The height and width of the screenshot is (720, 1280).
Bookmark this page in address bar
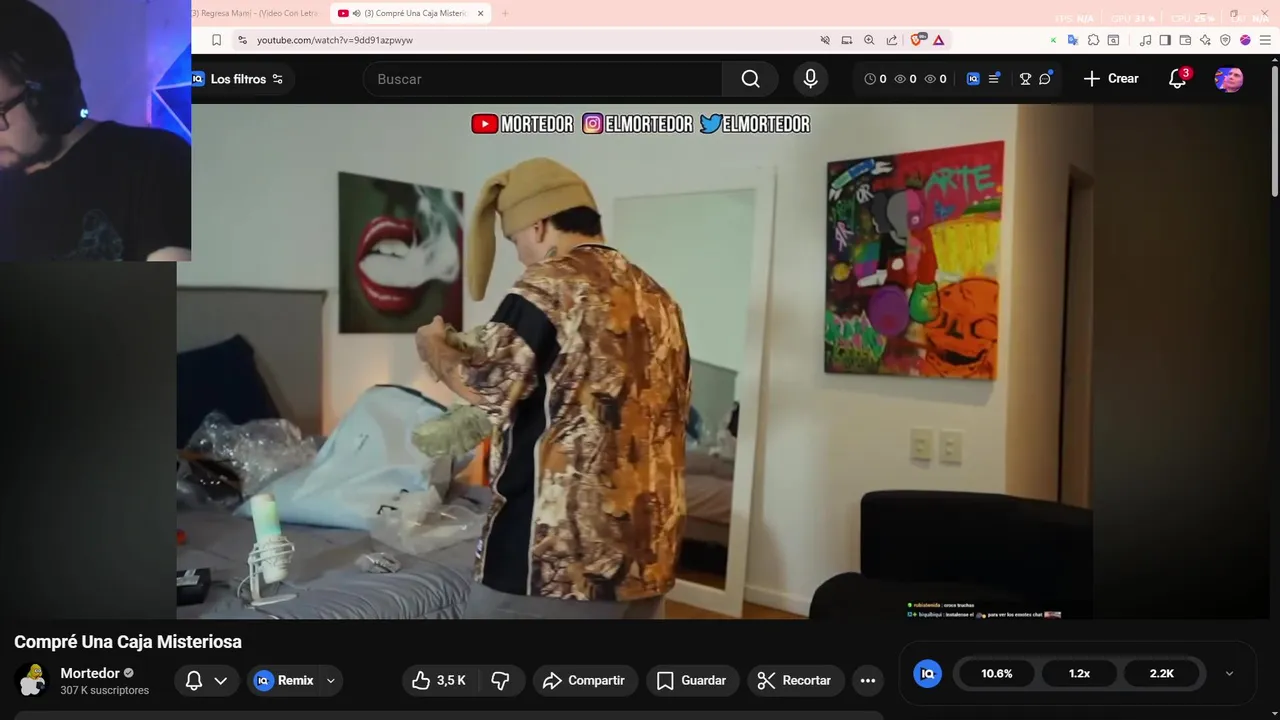pyautogui.click(x=216, y=40)
